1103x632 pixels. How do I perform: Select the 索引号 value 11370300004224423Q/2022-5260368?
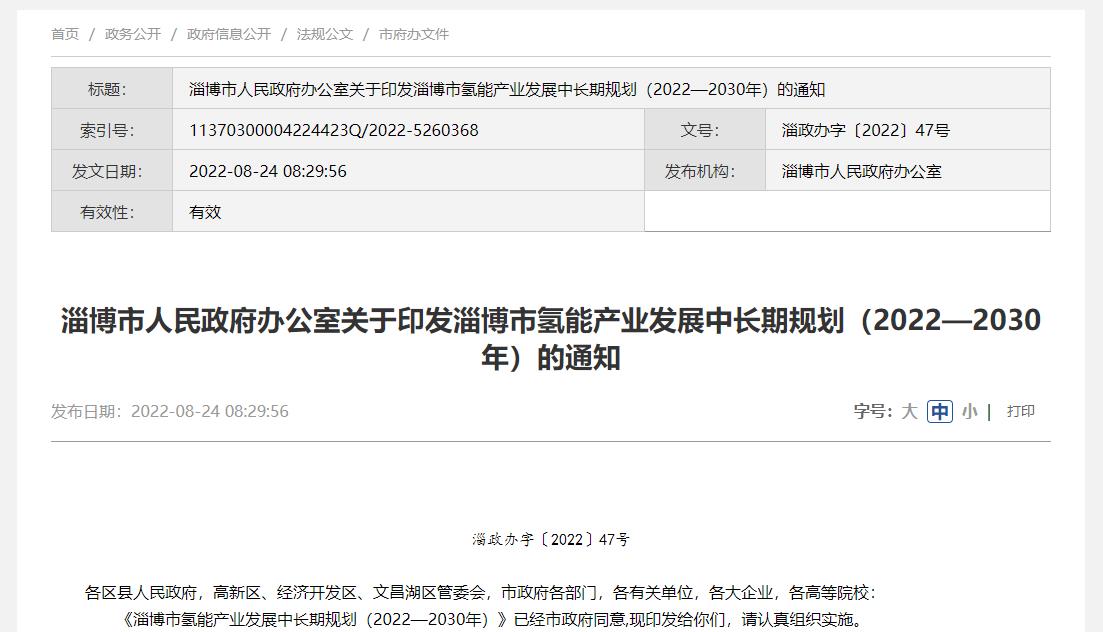tap(333, 130)
